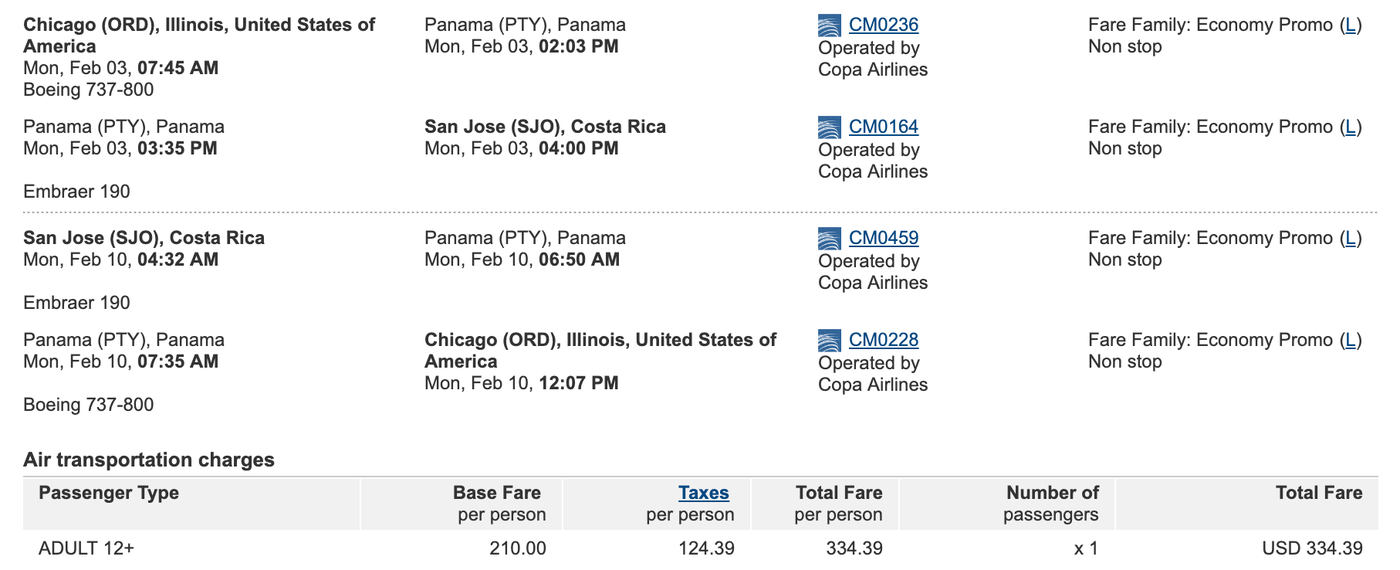Click the Copa Airlines logo beside CM0236
The width and height of the screenshot is (1400, 570).
coord(829,26)
